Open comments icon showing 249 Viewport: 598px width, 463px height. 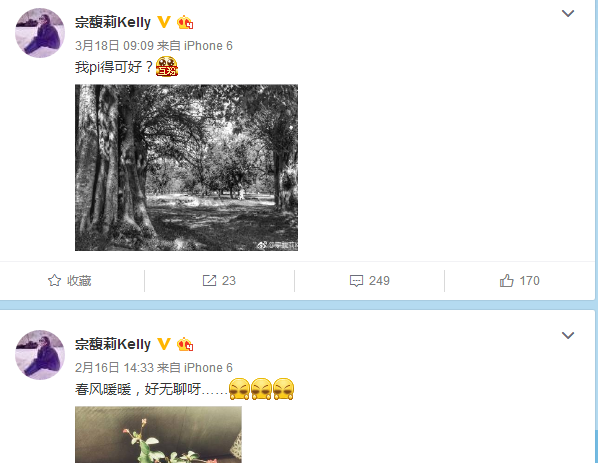pyautogui.click(x=356, y=281)
